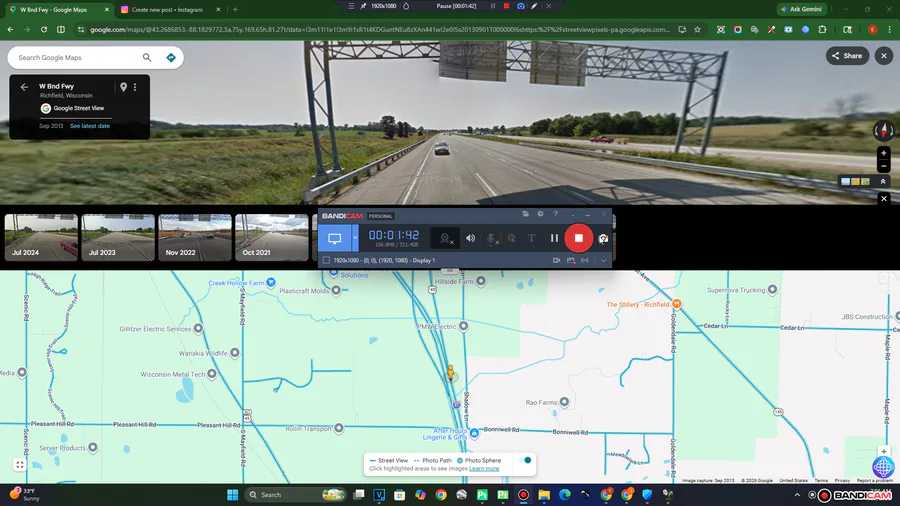The width and height of the screenshot is (900, 506).
Task: Click Creek Hollow Farm map marker
Action: [271, 282]
